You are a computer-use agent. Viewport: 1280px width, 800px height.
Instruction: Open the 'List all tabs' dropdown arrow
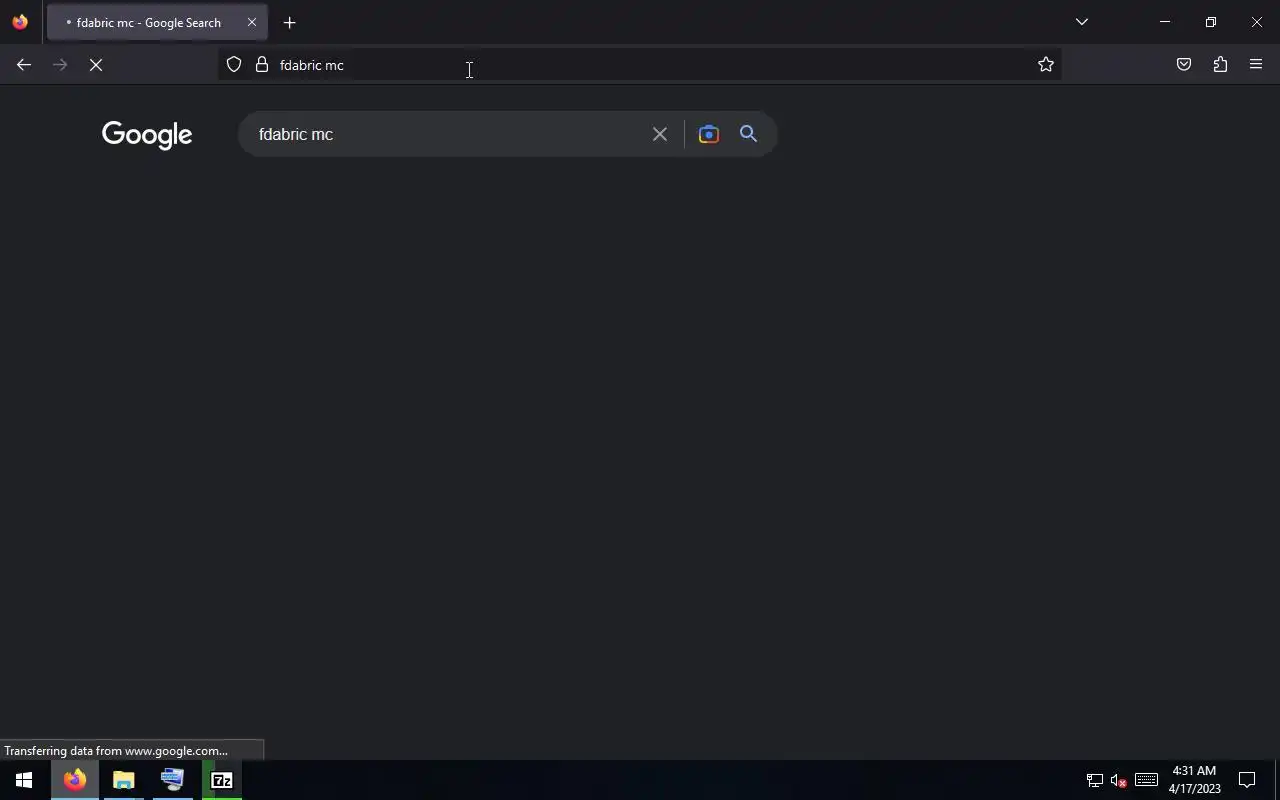[x=1081, y=22]
